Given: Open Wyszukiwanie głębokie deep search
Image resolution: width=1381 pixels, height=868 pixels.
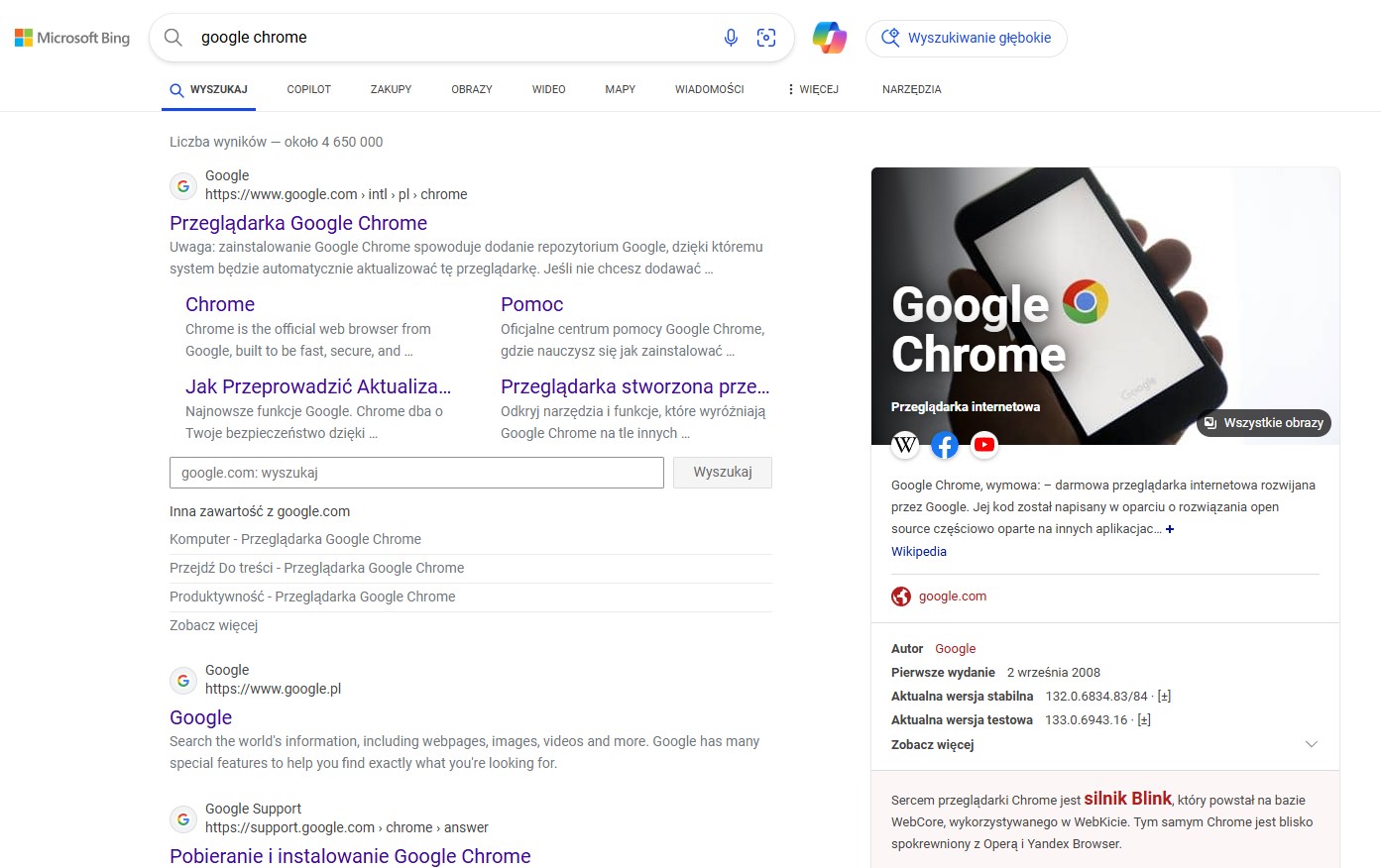Looking at the screenshot, I should tap(967, 39).
